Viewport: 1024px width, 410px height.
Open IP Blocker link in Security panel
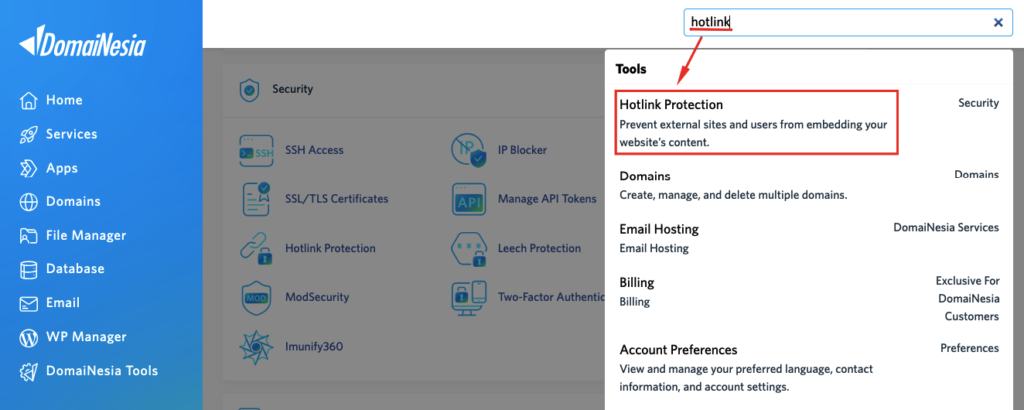tap(522, 150)
